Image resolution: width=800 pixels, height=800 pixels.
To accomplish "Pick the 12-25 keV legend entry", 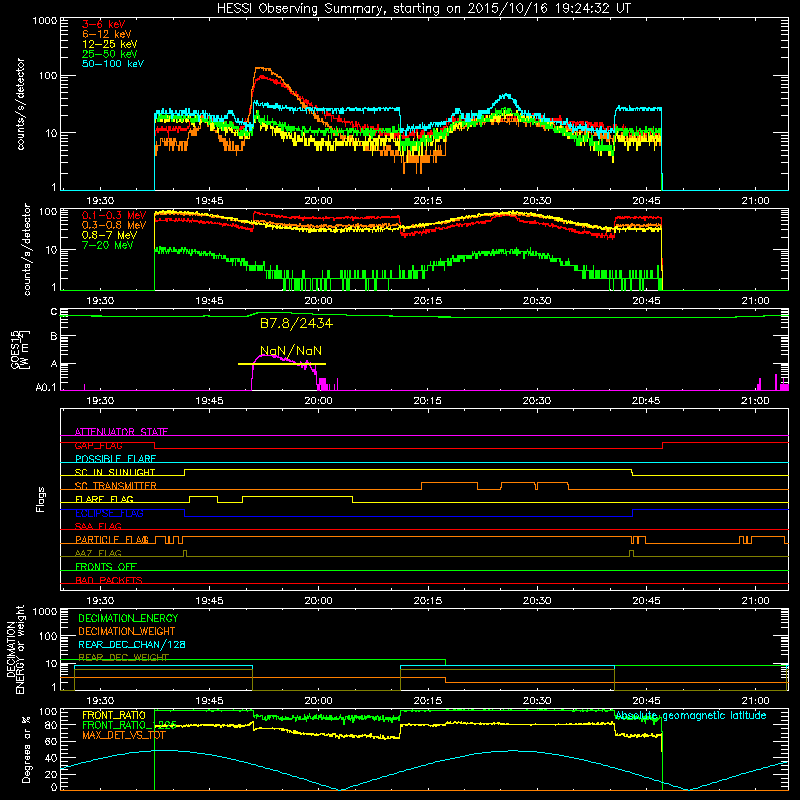I will (x=109, y=44).
